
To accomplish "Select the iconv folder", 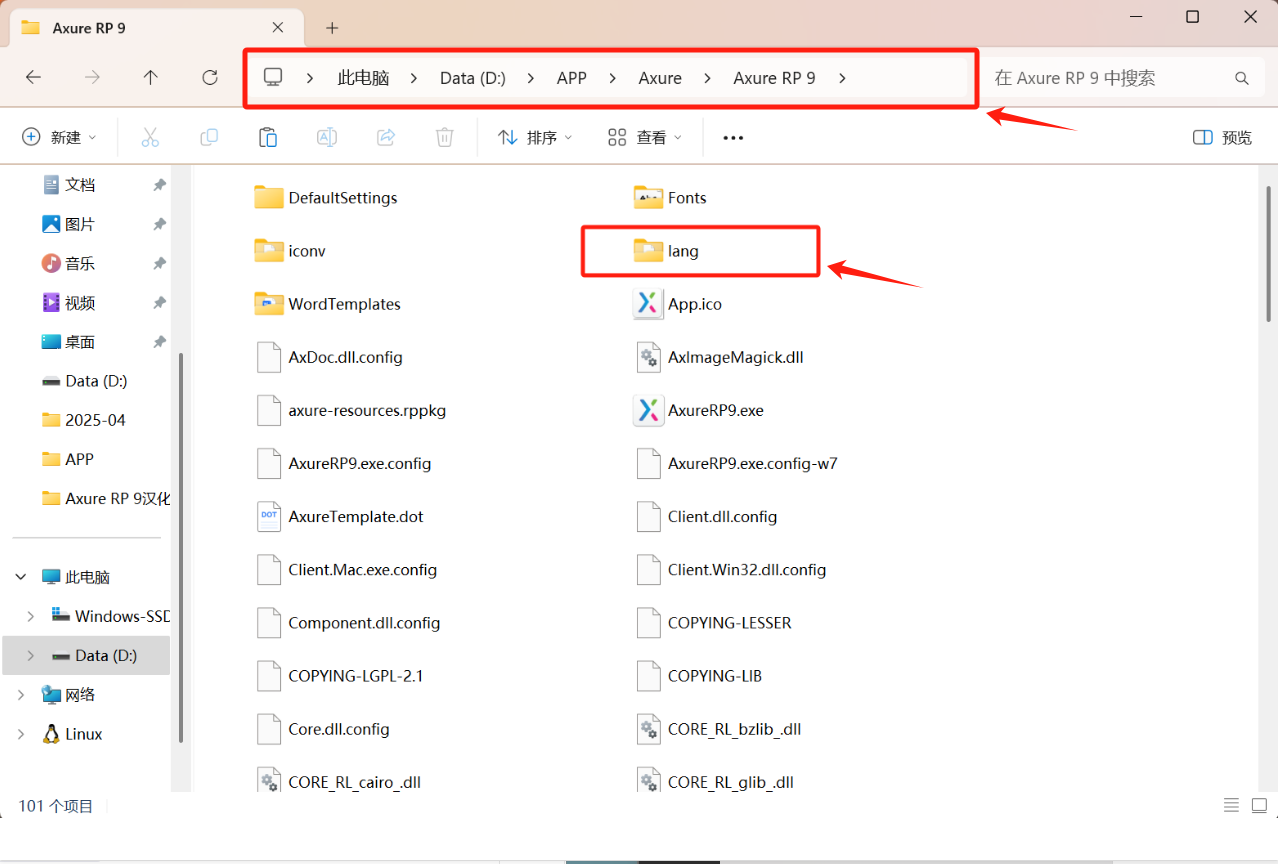I will point(290,251).
